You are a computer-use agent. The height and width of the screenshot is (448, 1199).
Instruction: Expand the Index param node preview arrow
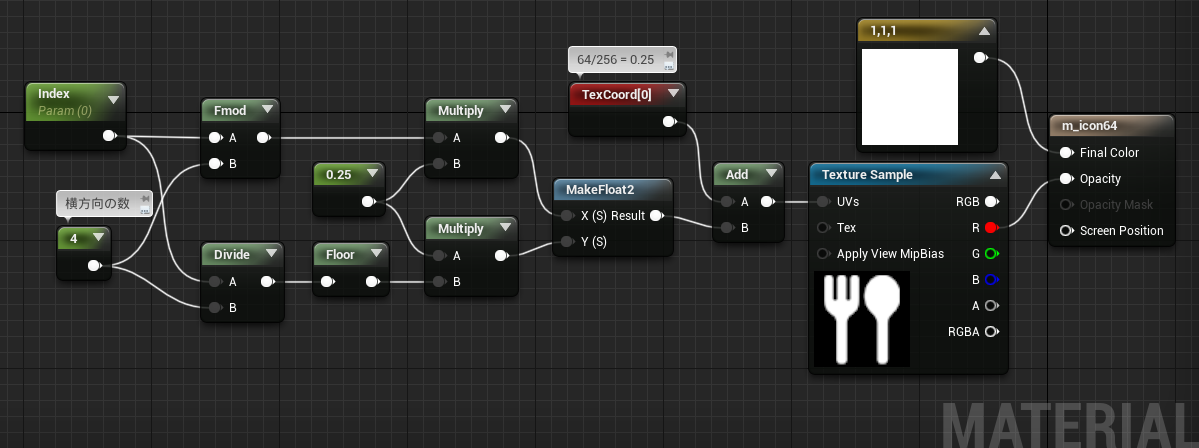113,99
